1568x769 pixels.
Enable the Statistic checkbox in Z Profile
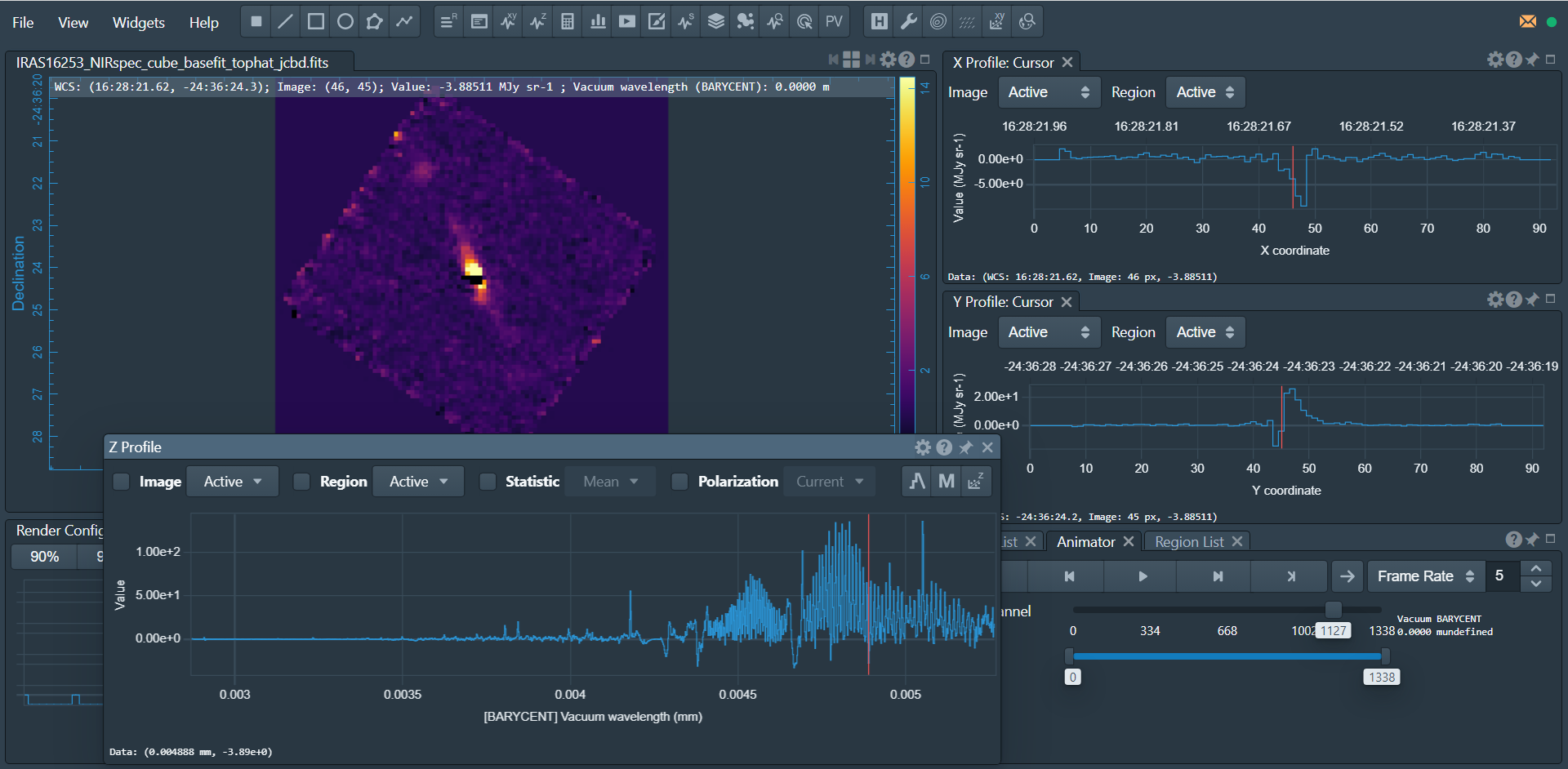pos(488,482)
